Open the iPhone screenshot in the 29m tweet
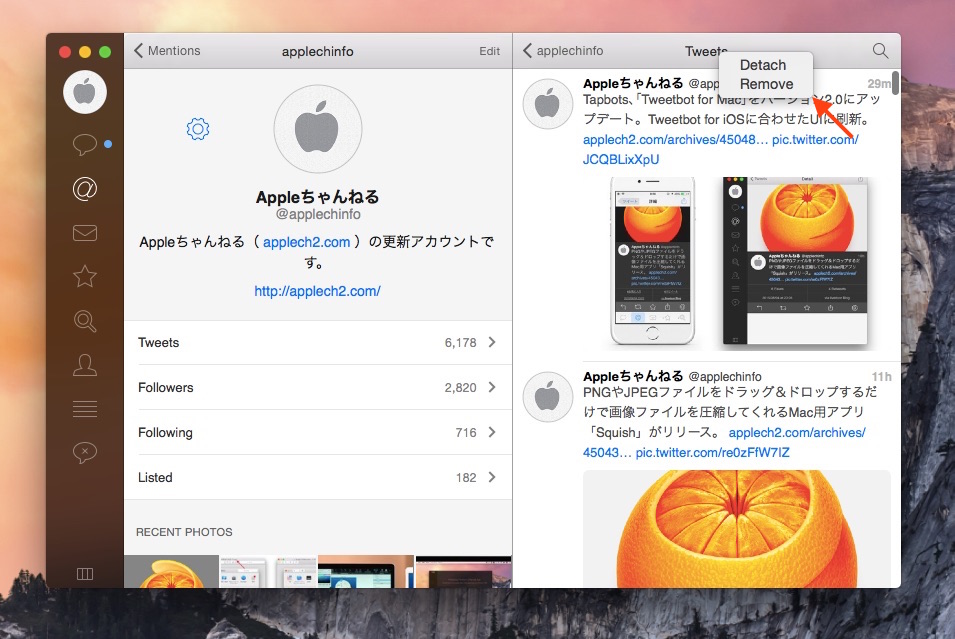Viewport: 955px width, 639px height. (x=652, y=261)
